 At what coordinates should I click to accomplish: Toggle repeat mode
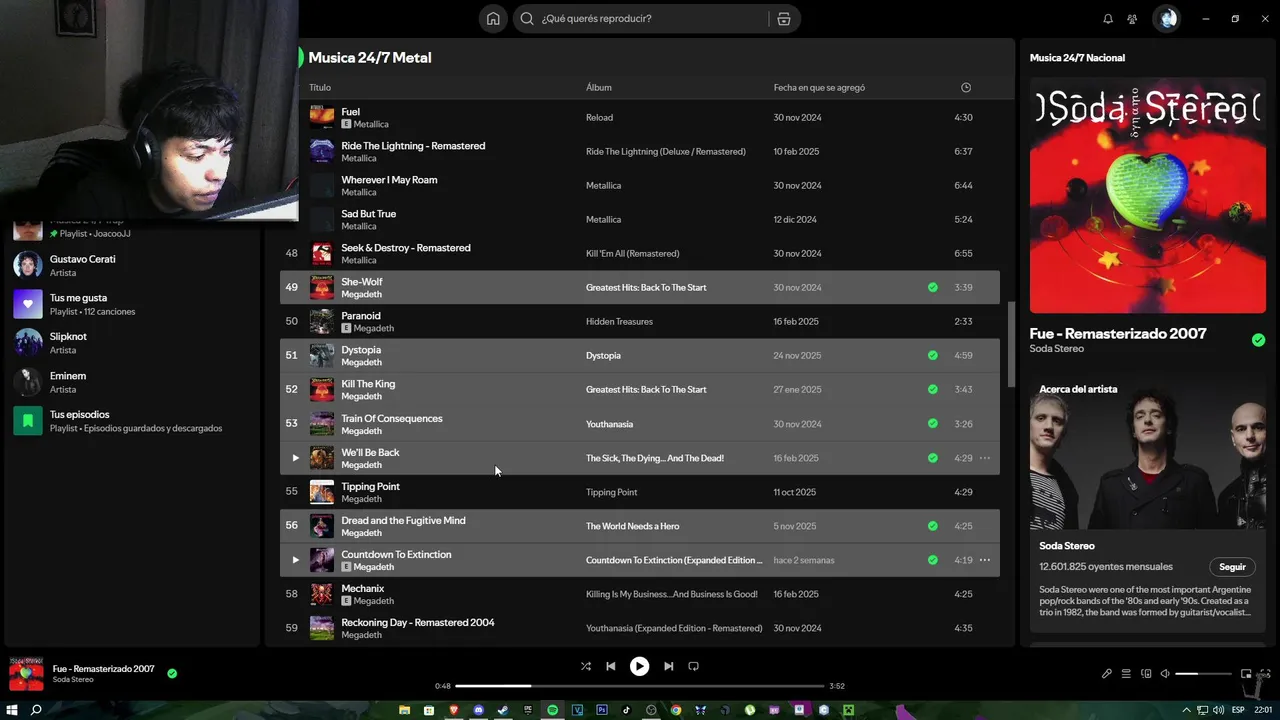coord(693,666)
